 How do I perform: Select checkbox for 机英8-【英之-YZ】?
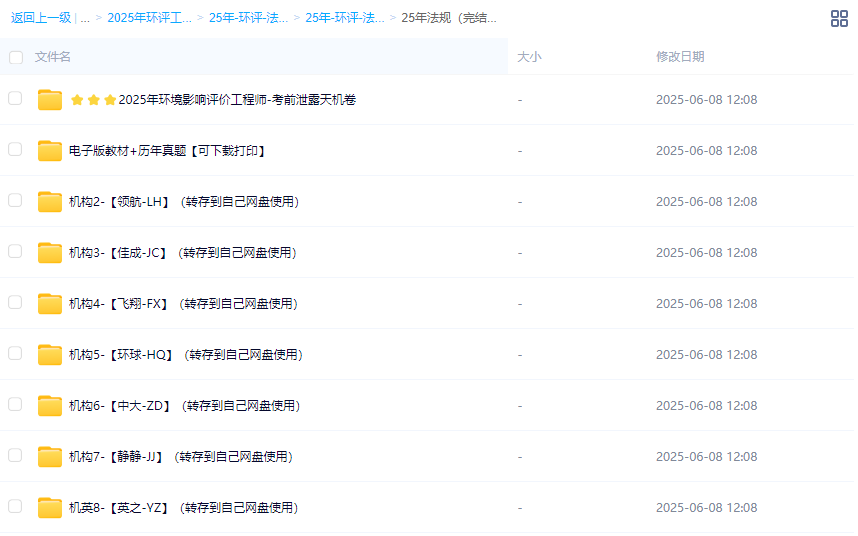point(15,506)
